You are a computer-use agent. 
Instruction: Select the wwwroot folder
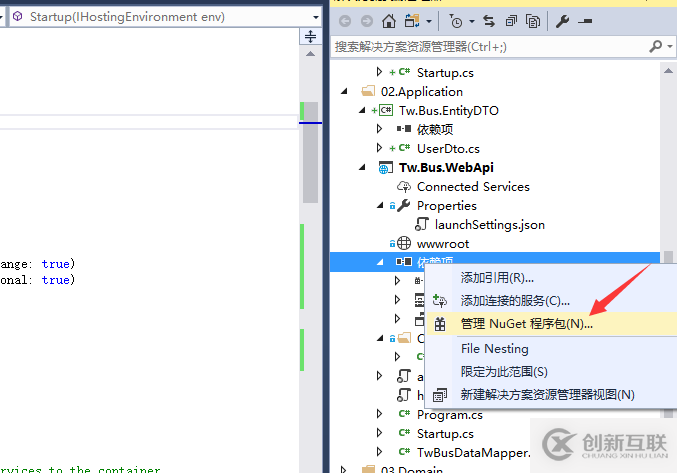[x=443, y=244]
